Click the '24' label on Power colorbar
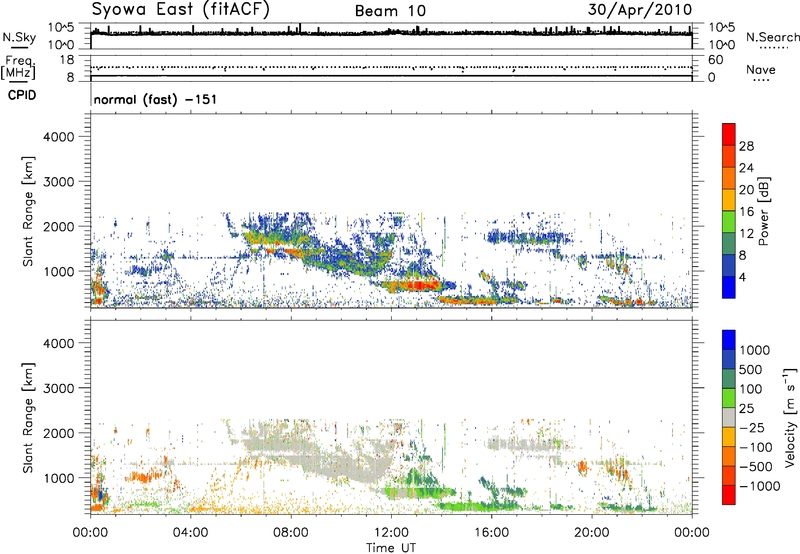800x554 pixels. pyautogui.click(x=746, y=168)
